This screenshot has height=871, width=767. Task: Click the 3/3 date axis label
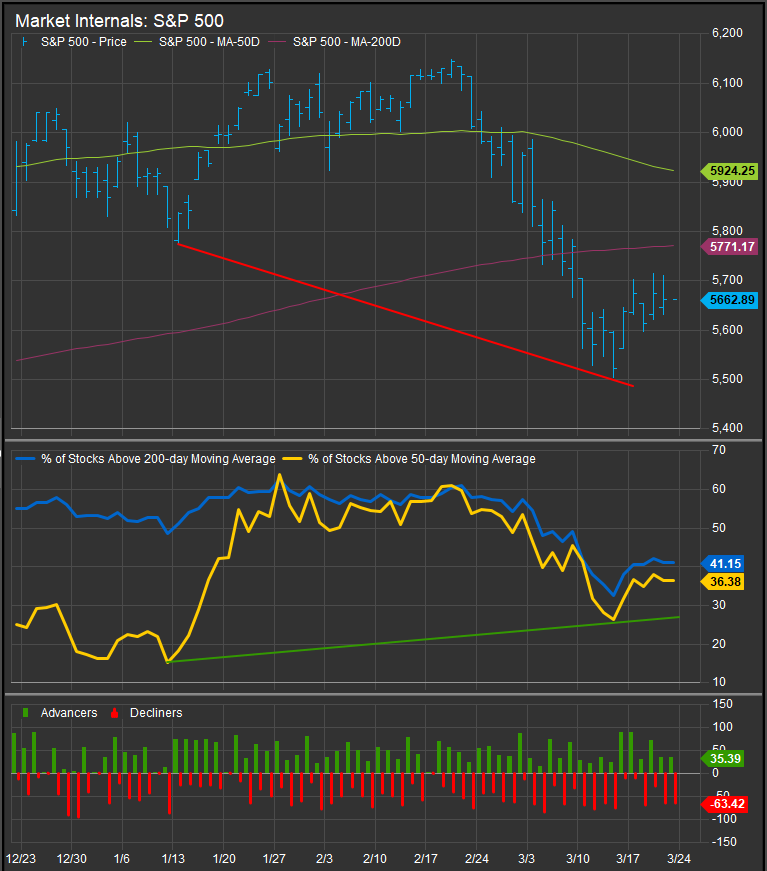(527, 859)
